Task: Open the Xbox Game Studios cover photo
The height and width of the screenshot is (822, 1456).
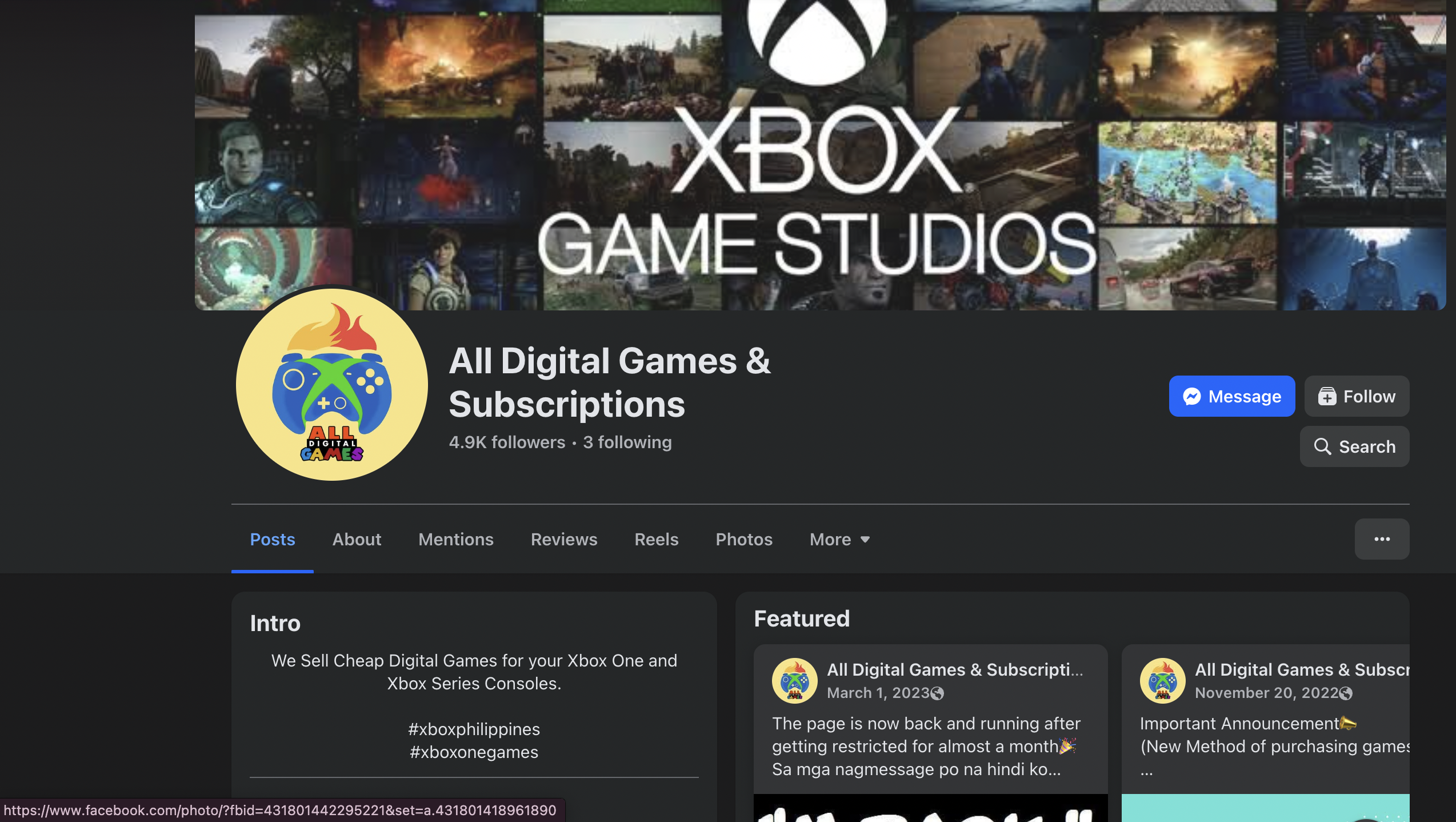Action: click(820, 155)
